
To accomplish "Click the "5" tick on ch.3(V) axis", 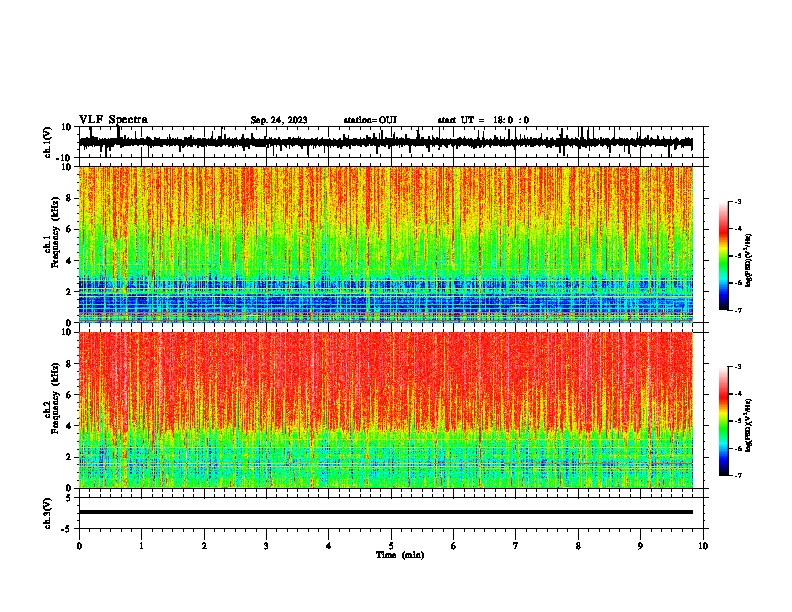I will (69, 498).
